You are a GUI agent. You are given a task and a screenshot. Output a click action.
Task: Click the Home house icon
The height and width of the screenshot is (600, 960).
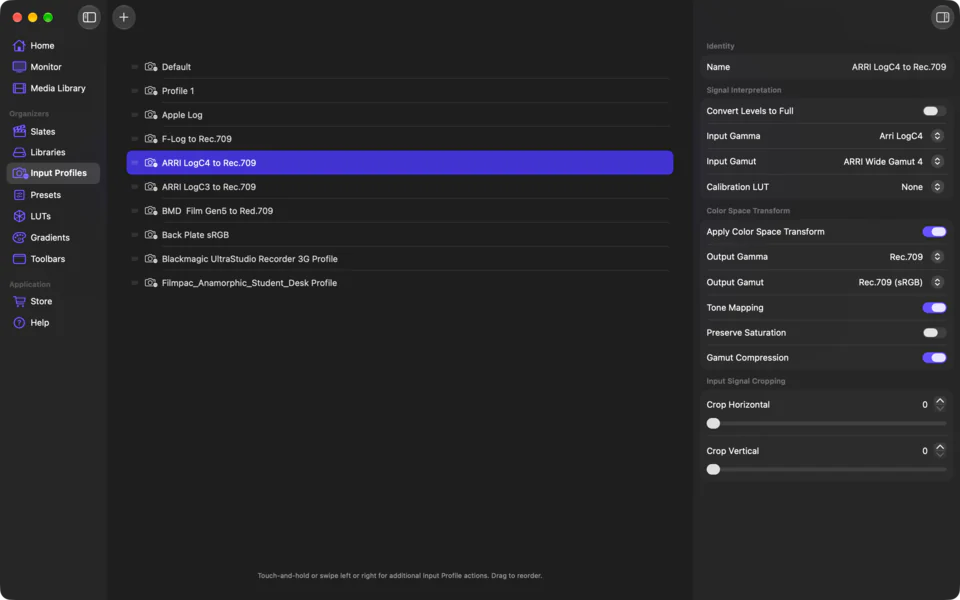tap(20, 45)
